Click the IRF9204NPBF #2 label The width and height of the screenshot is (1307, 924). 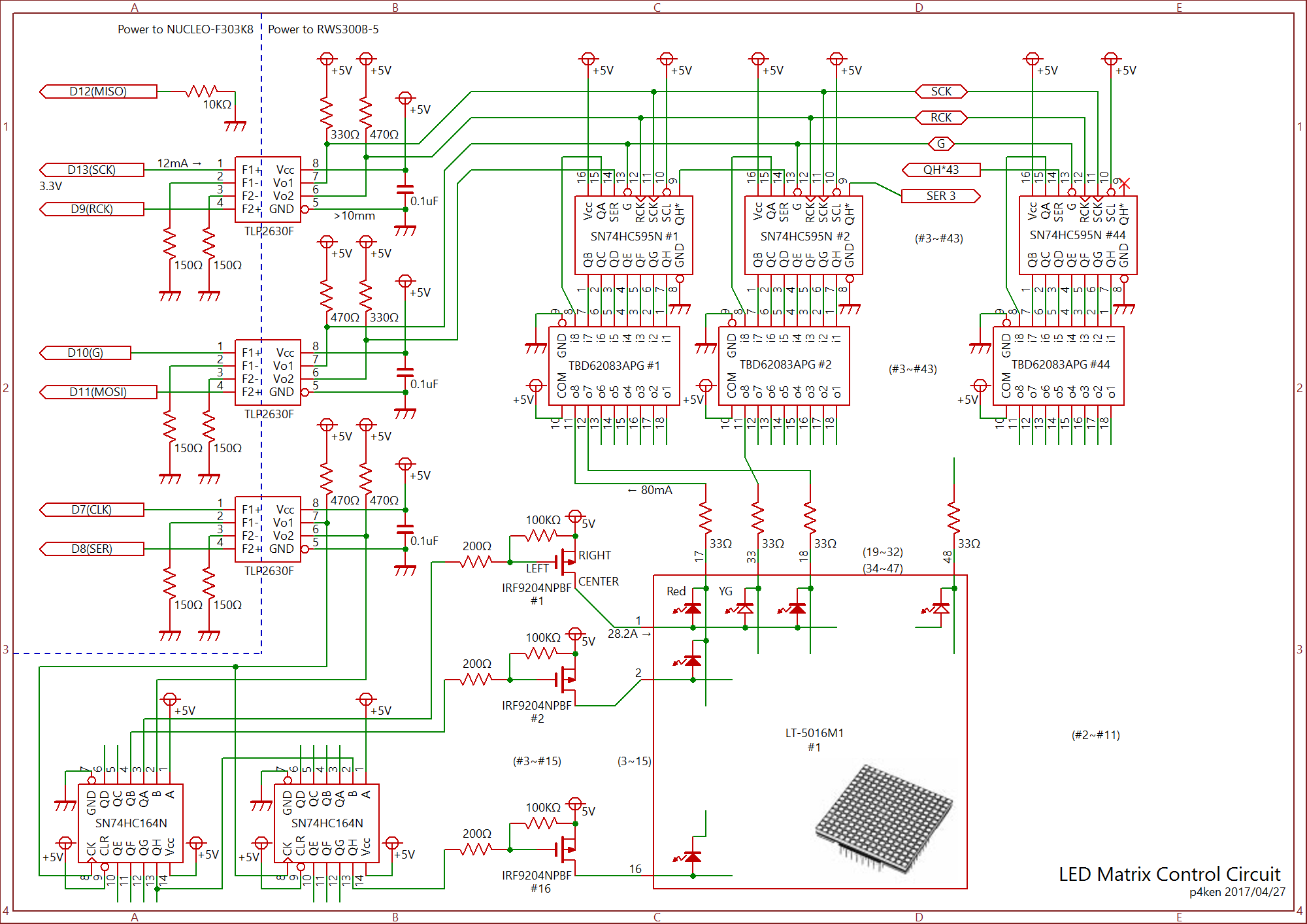pyautogui.click(x=537, y=712)
